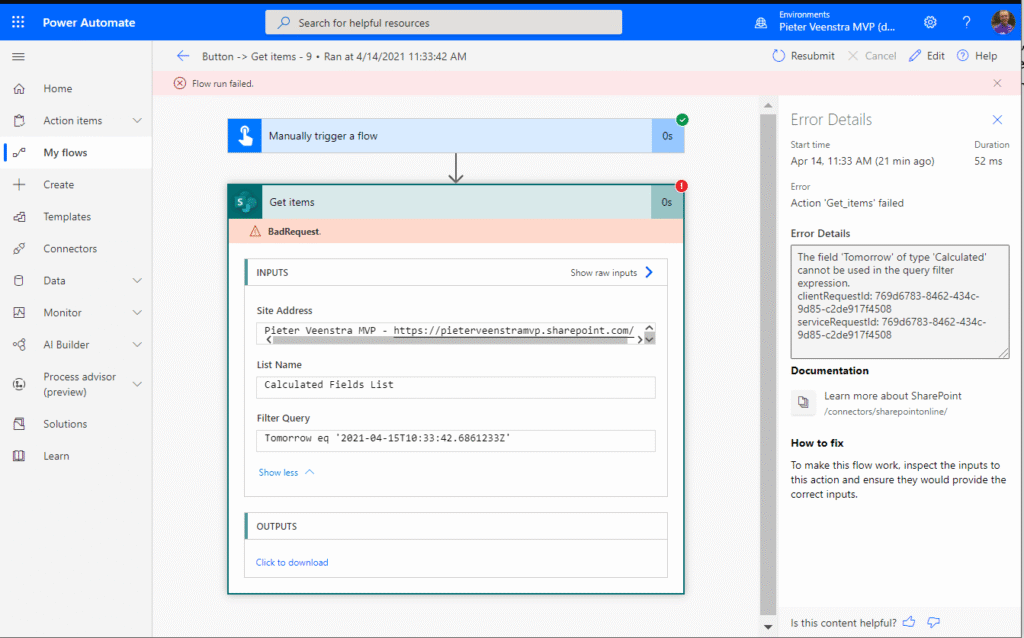Viewport: 1024px width, 638px height.
Task: Click the List Name field
Action: pos(456,387)
